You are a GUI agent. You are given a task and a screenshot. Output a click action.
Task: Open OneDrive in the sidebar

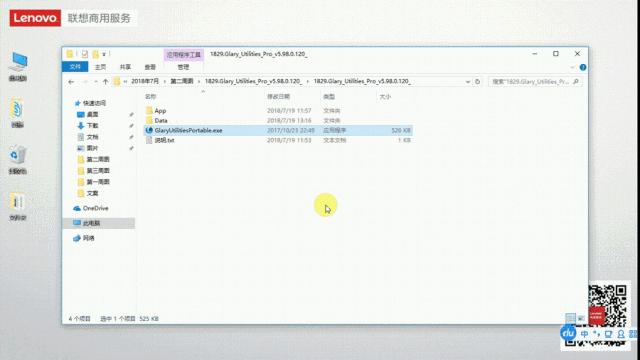tap(96, 208)
